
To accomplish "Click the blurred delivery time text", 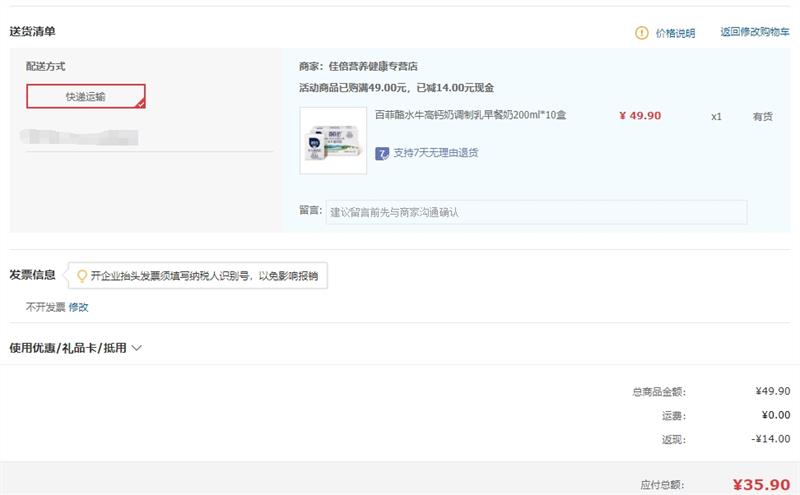I will [x=79, y=137].
